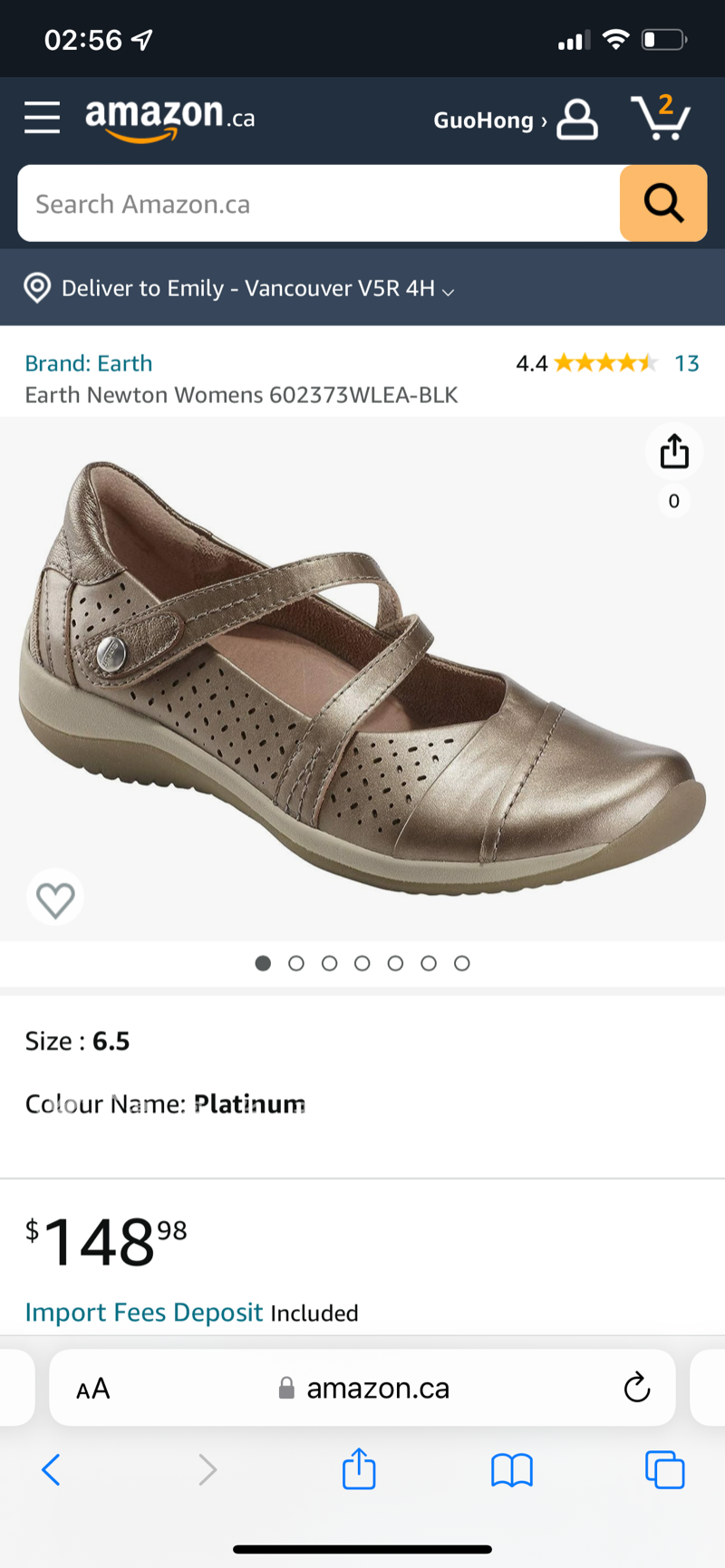Screen dimensions: 725x1568
Task: Add shoe to wish list with heart
Action: point(55,899)
